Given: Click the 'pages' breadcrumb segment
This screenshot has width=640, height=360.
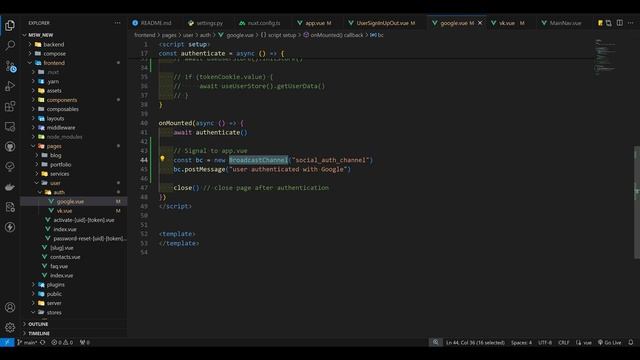Looking at the screenshot, I should [169, 35].
